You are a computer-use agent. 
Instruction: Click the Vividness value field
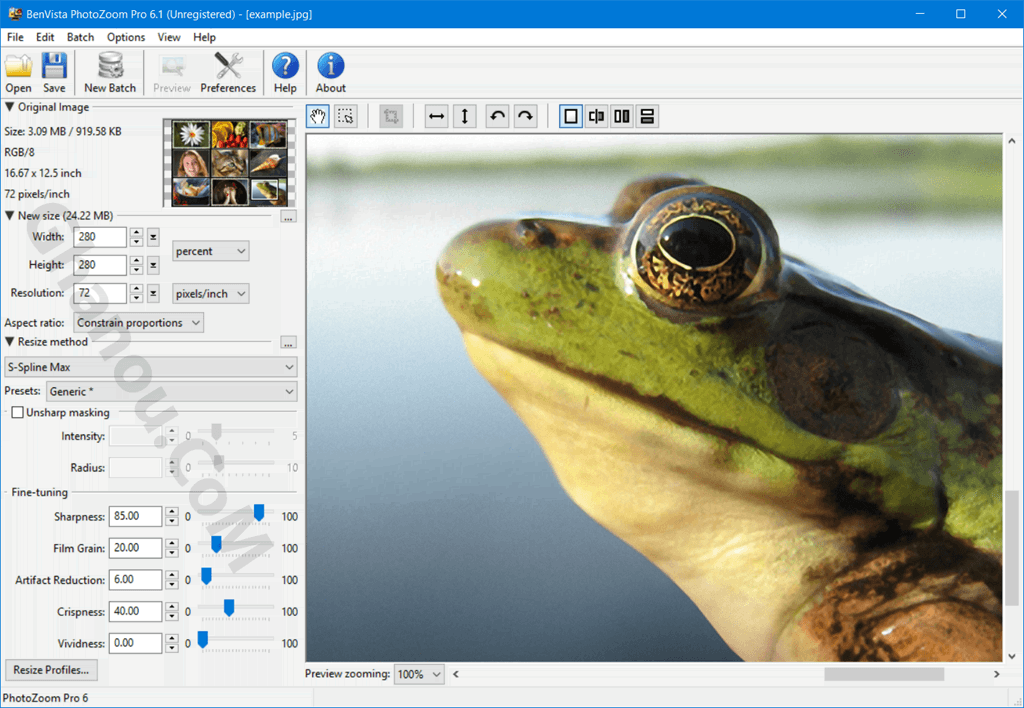[135, 643]
